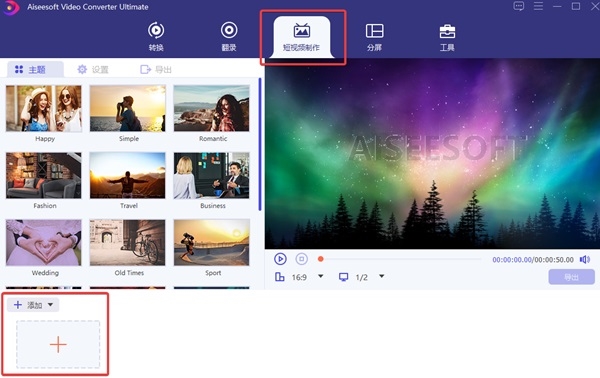Viewport: 600px width, 378px height.
Task: Choose the Fashion theme thumbnail
Action: click(x=44, y=175)
